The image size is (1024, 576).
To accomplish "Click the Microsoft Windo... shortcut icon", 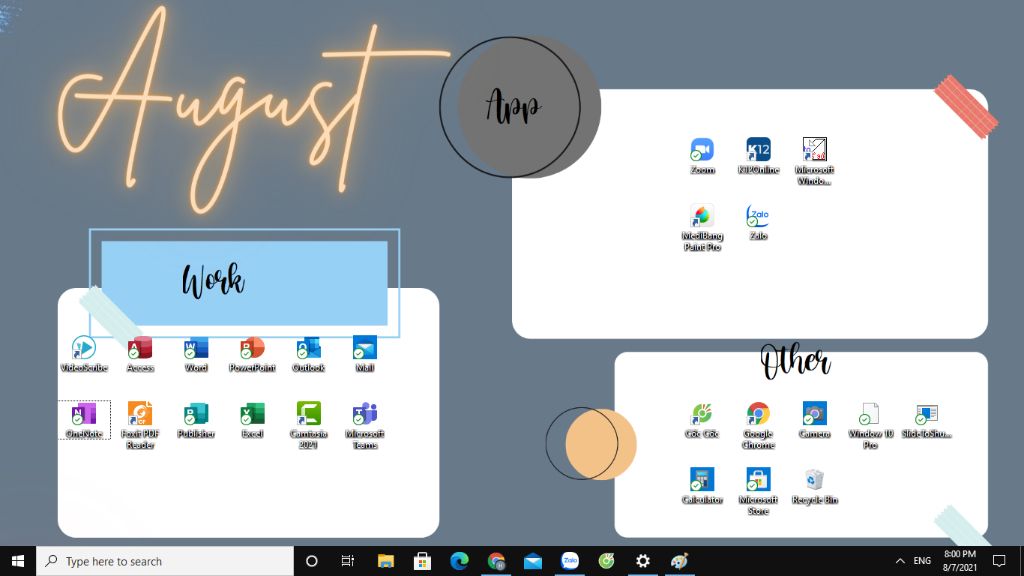I will [814, 161].
